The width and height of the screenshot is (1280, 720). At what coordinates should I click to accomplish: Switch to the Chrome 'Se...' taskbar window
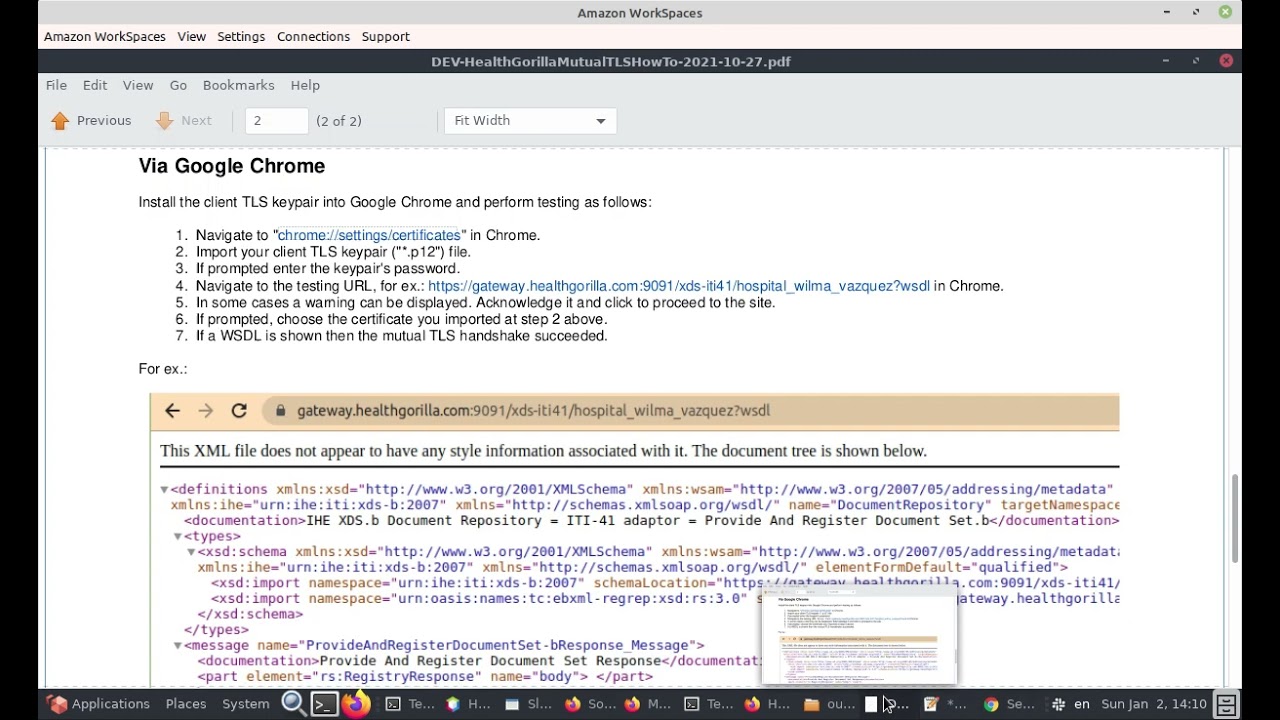(x=1008, y=704)
